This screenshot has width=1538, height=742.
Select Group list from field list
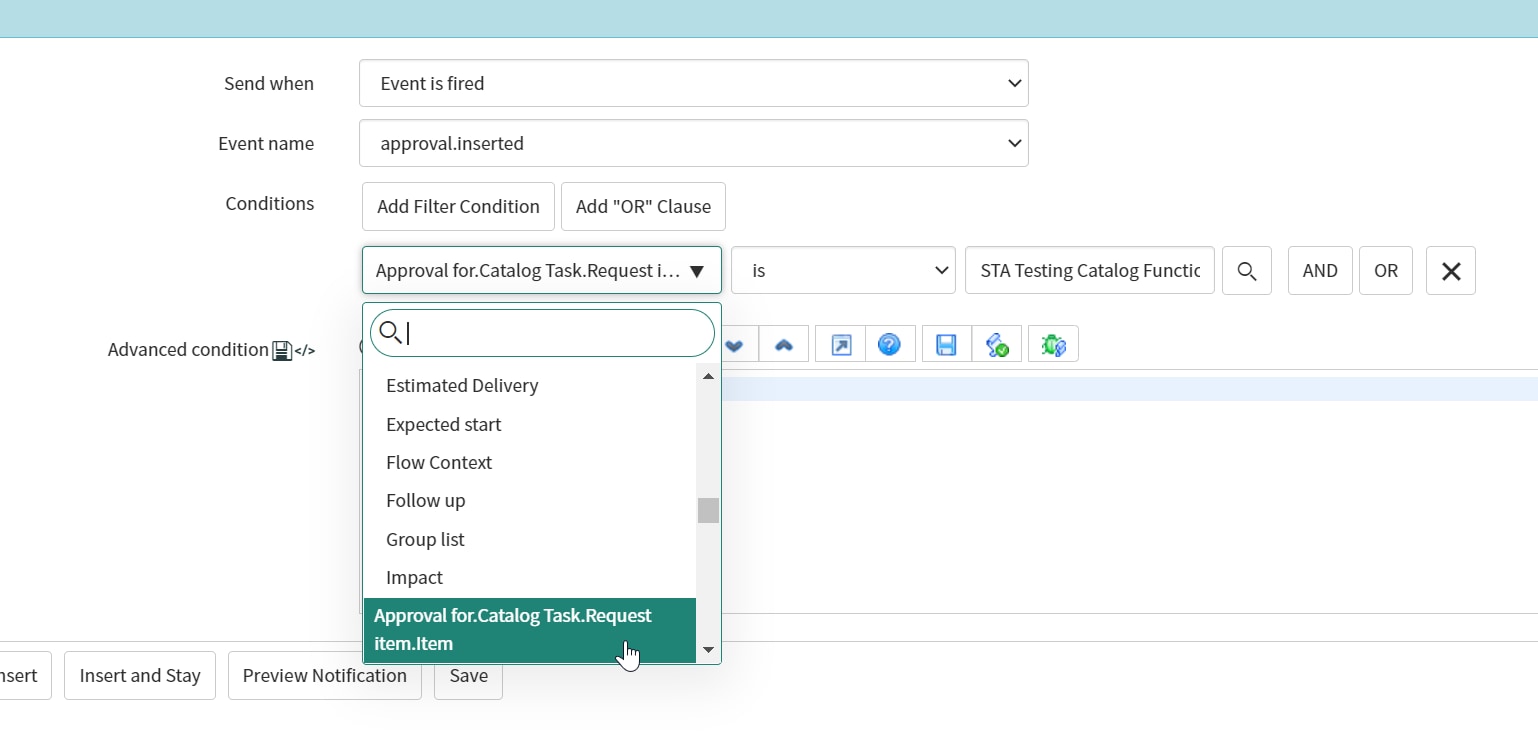(x=530, y=540)
